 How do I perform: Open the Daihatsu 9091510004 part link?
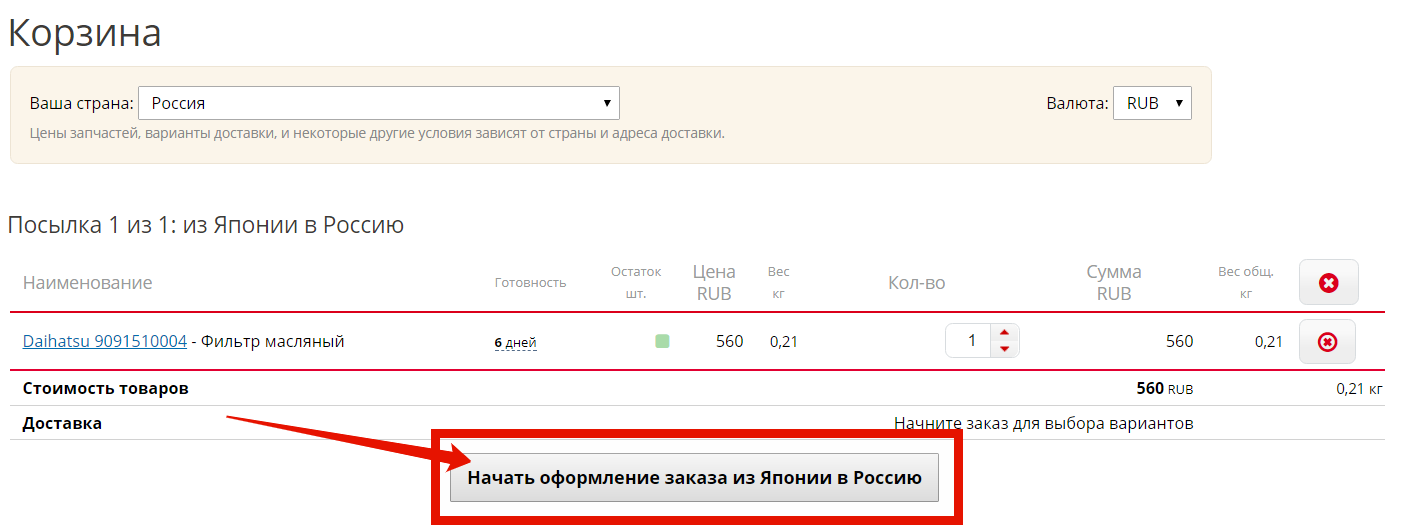tap(105, 341)
